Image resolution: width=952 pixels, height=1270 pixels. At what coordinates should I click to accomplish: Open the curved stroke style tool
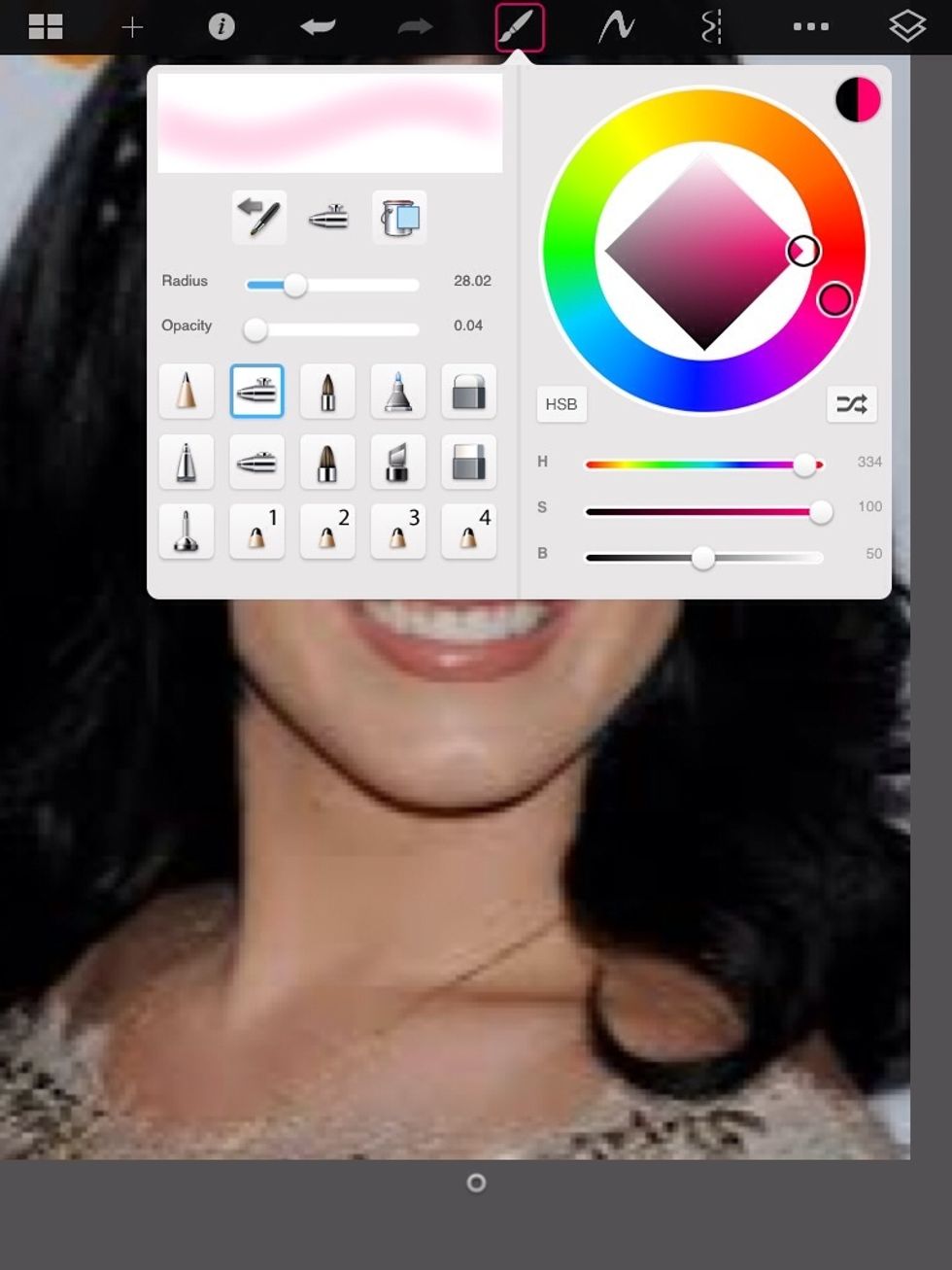(x=616, y=26)
